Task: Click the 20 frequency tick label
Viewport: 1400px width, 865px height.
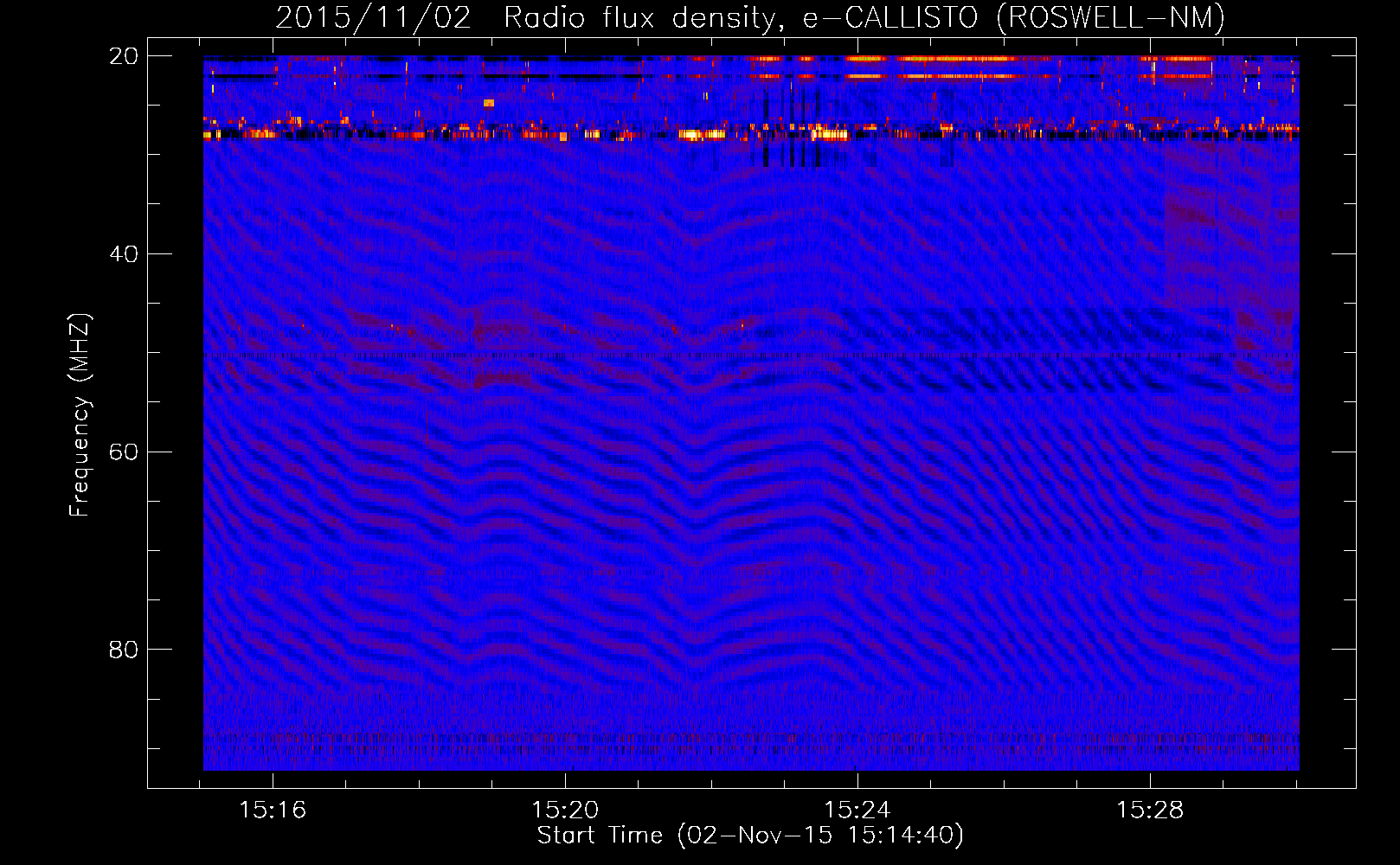Action: click(124, 56)
